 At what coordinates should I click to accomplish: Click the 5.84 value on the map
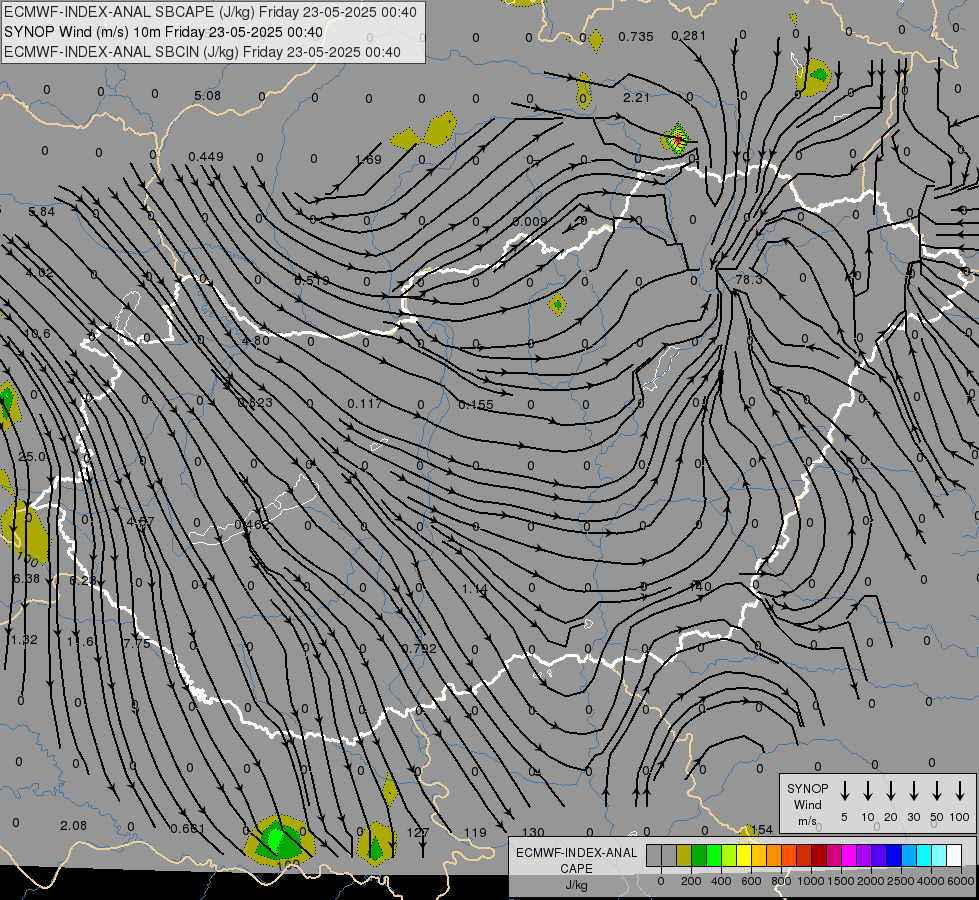[41, 212]
